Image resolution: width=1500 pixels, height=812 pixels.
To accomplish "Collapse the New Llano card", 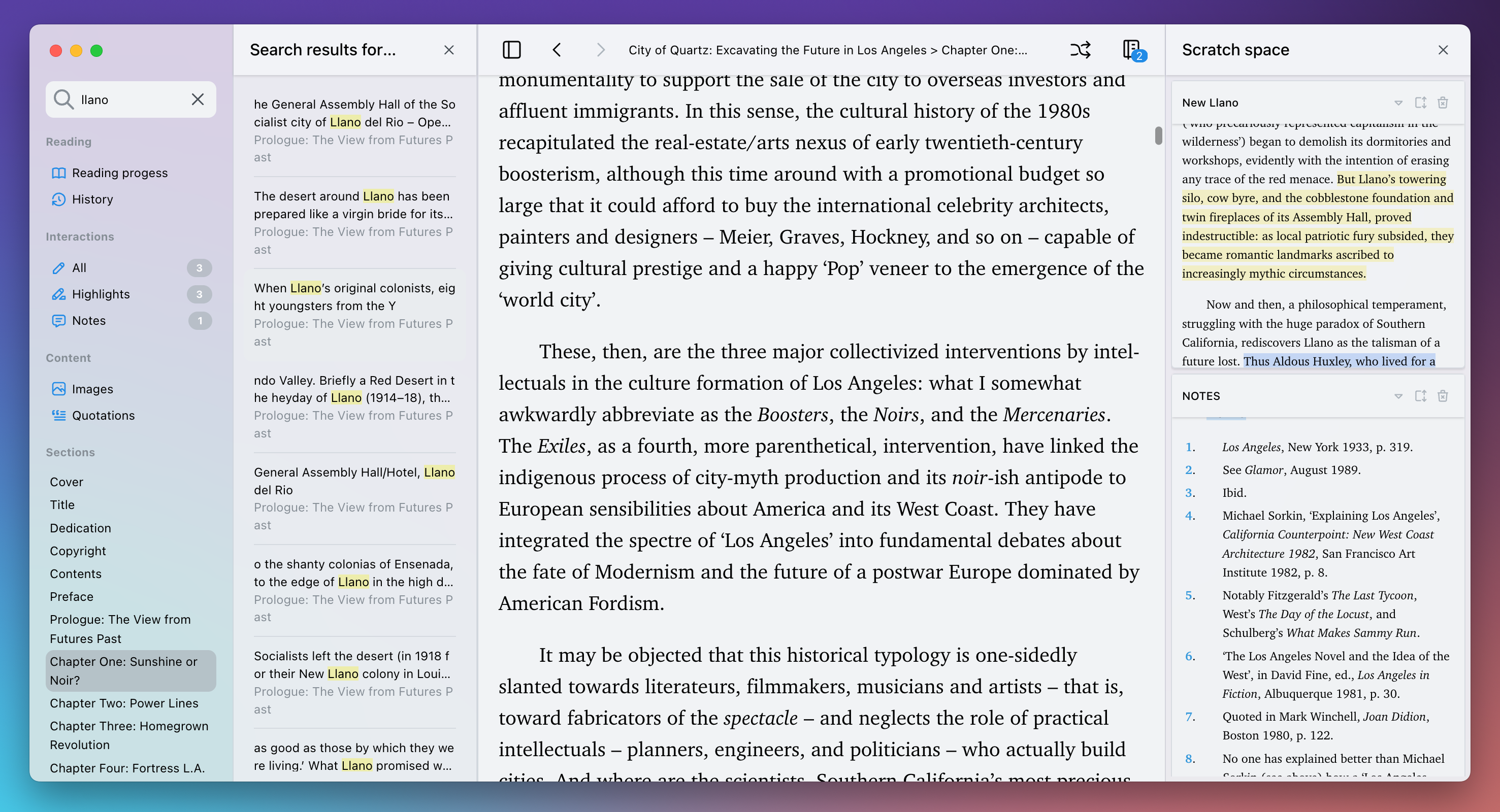I will pos(1398,103).
